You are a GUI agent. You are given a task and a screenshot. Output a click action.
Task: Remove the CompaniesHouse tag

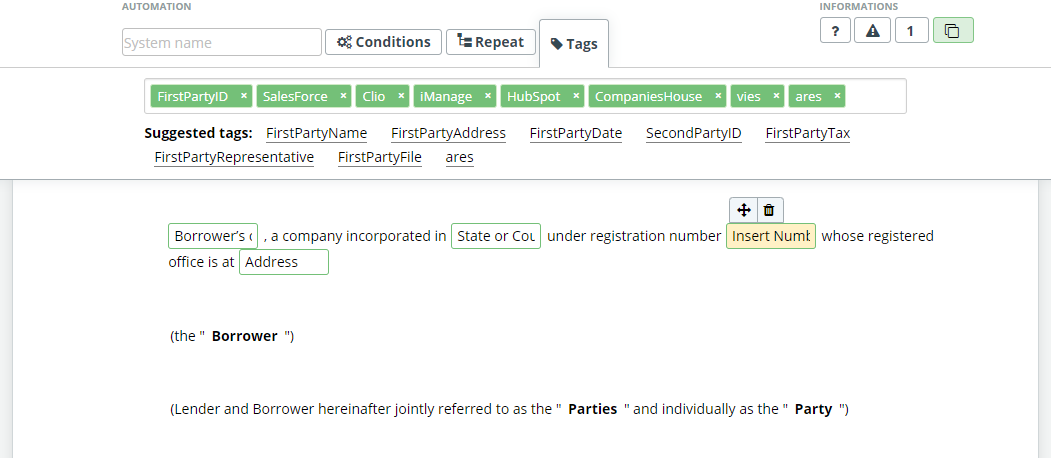coord(718,96)
